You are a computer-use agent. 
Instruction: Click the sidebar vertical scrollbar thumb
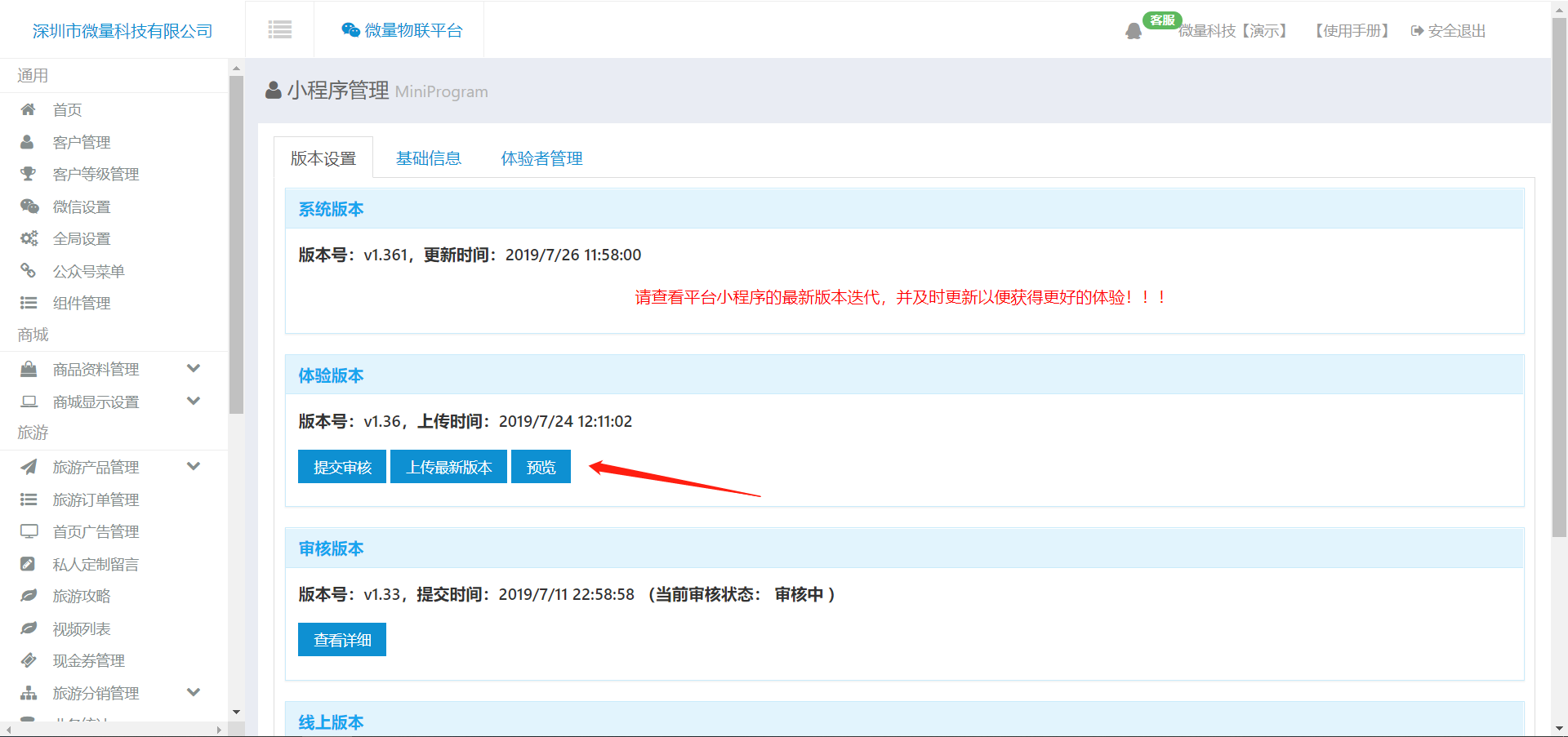(x=236, y=245)
